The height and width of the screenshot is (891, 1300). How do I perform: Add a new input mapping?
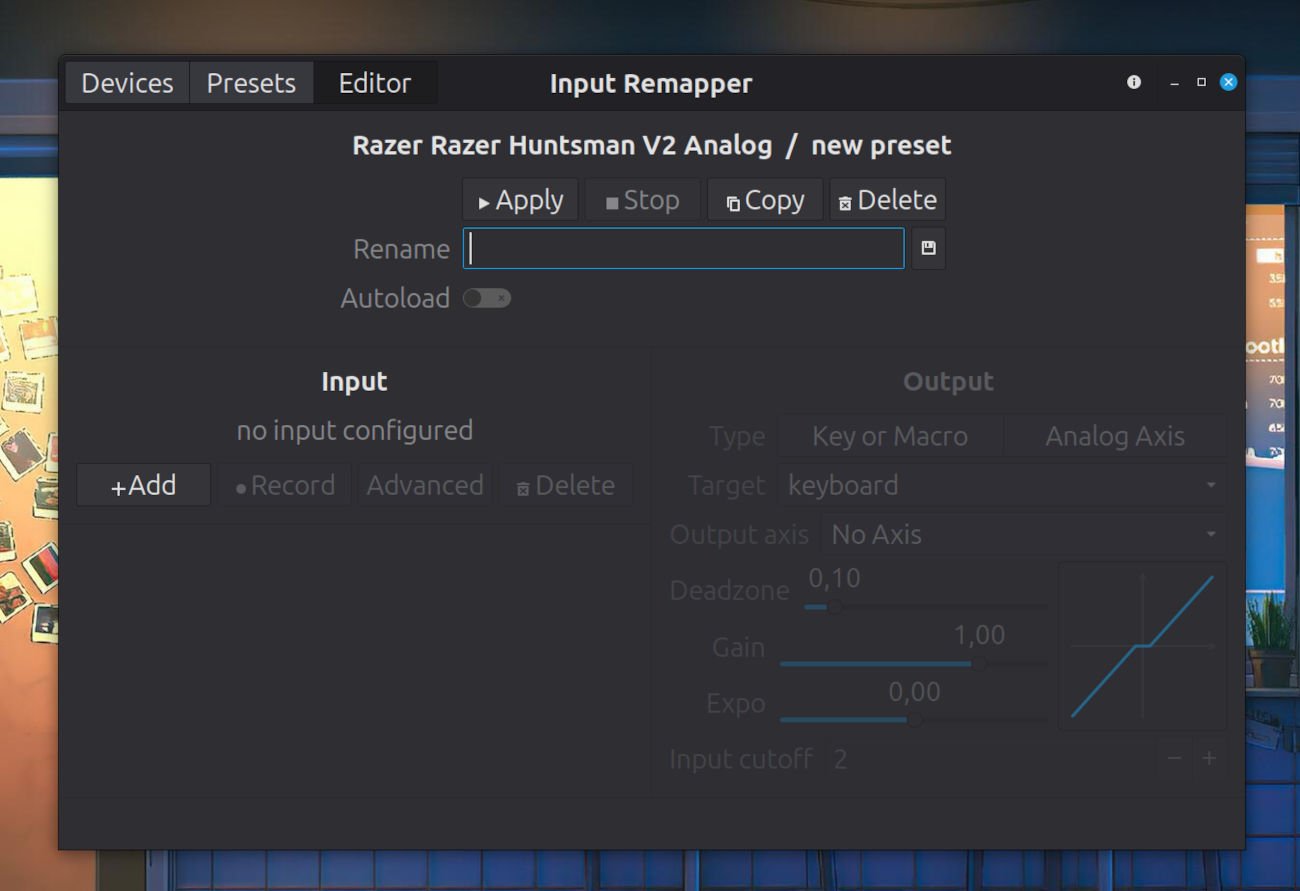coord(143,484)
